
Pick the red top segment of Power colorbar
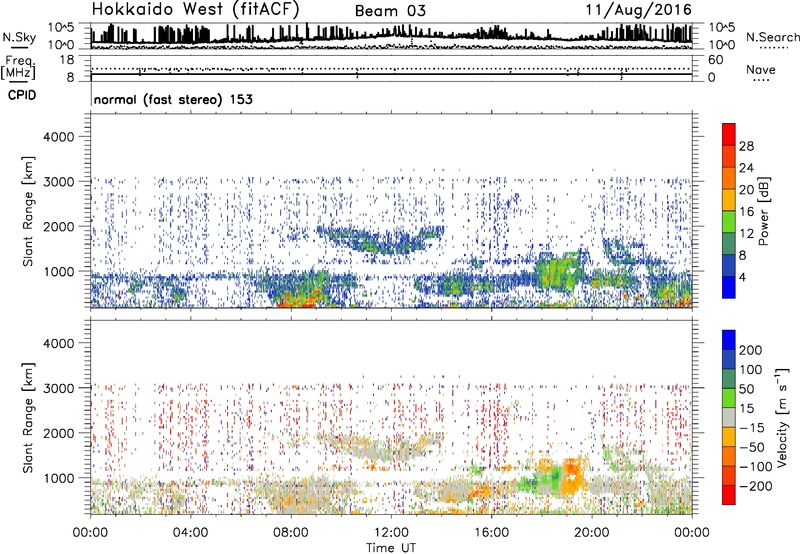[729, 134]
